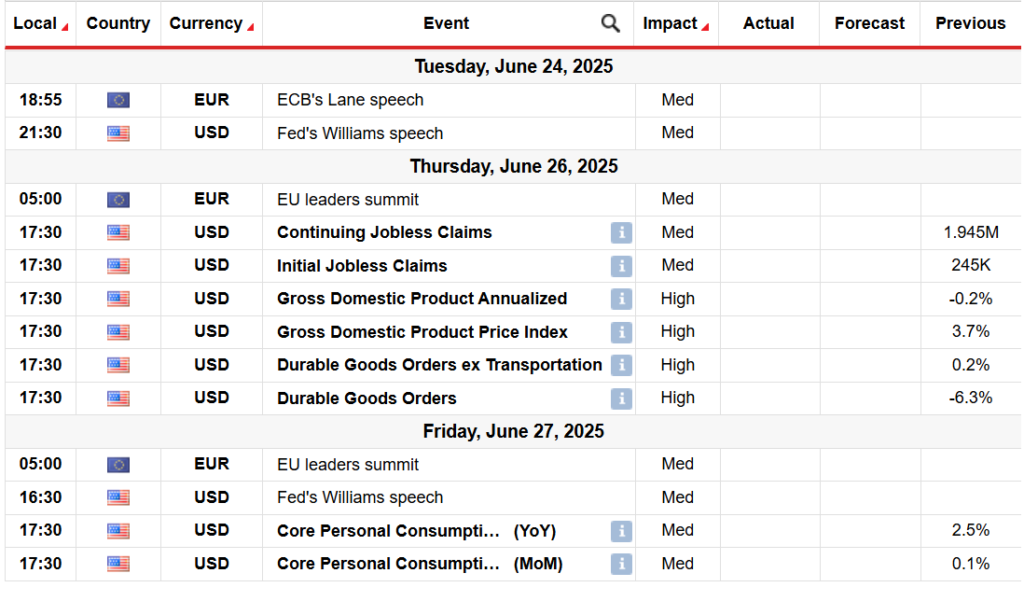
Task: Click info icon for Continuing Jobless Claims
Action: click(x=621, y=233)
